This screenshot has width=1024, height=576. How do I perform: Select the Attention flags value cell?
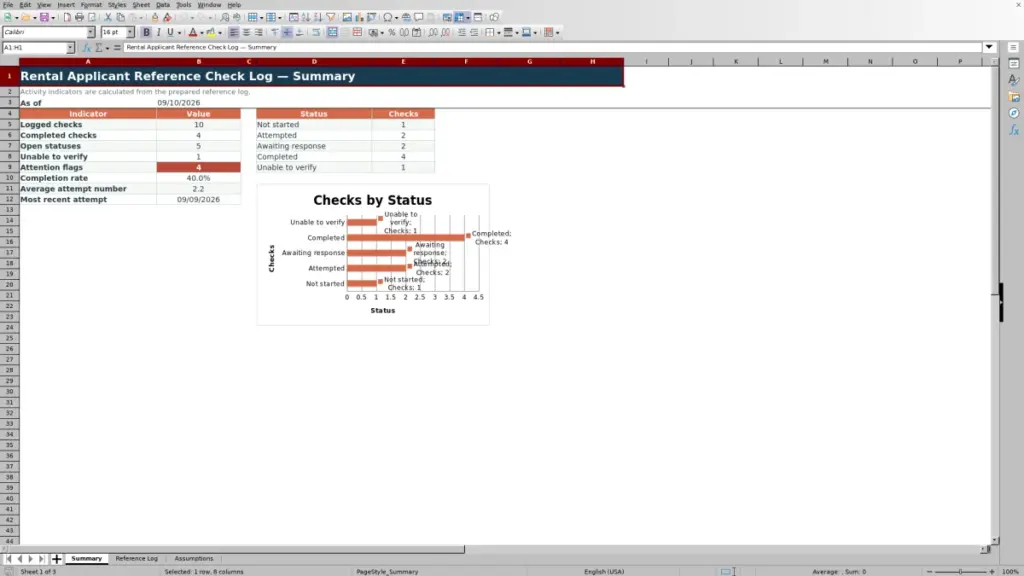tap(199, 167)
